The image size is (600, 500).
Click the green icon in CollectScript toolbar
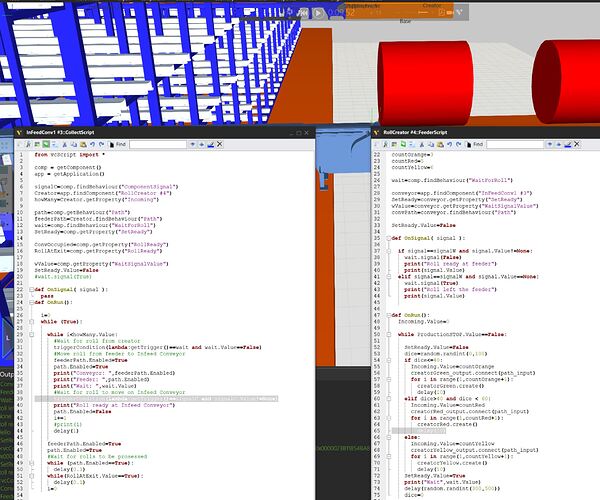click(46, 144)
